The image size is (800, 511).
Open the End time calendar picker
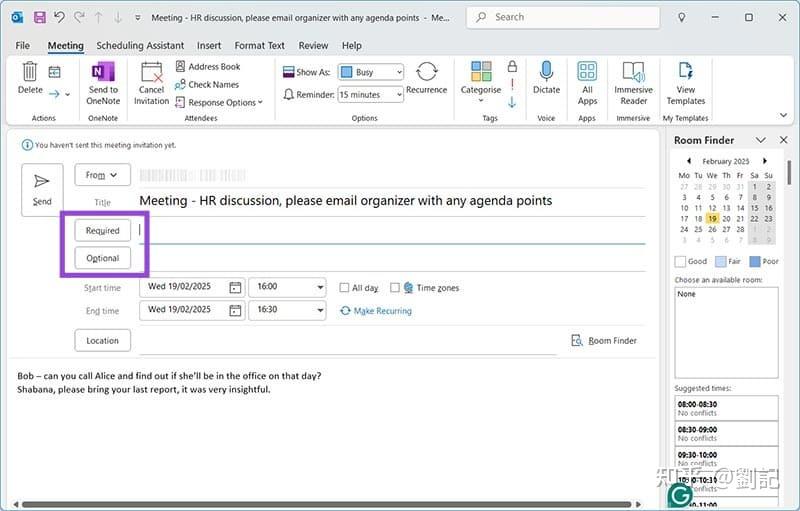(x=235, y=310)
